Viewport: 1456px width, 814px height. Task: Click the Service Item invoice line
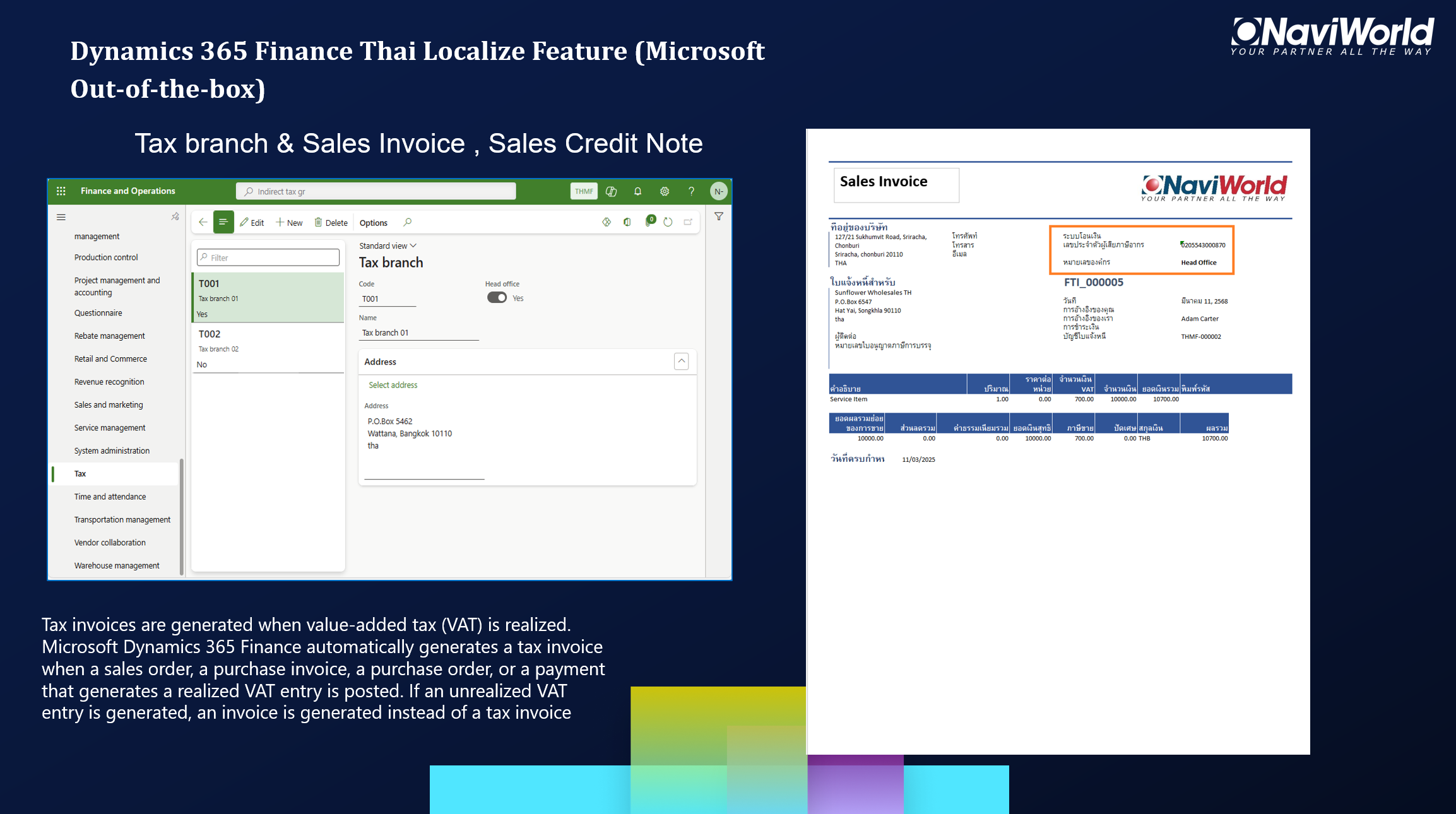848,399
